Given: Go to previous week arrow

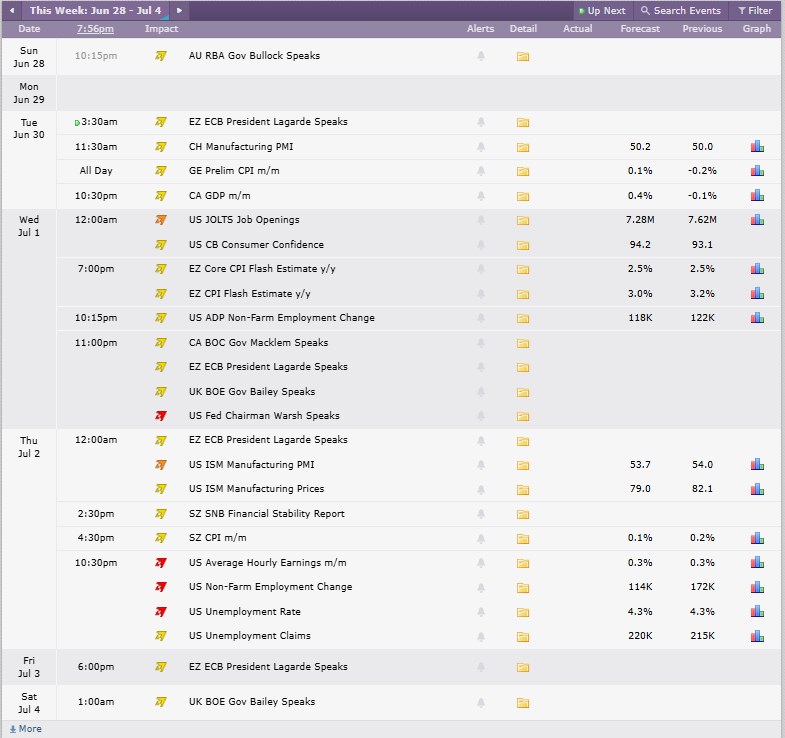Looking at the screenshot, I should click(12, 10).
